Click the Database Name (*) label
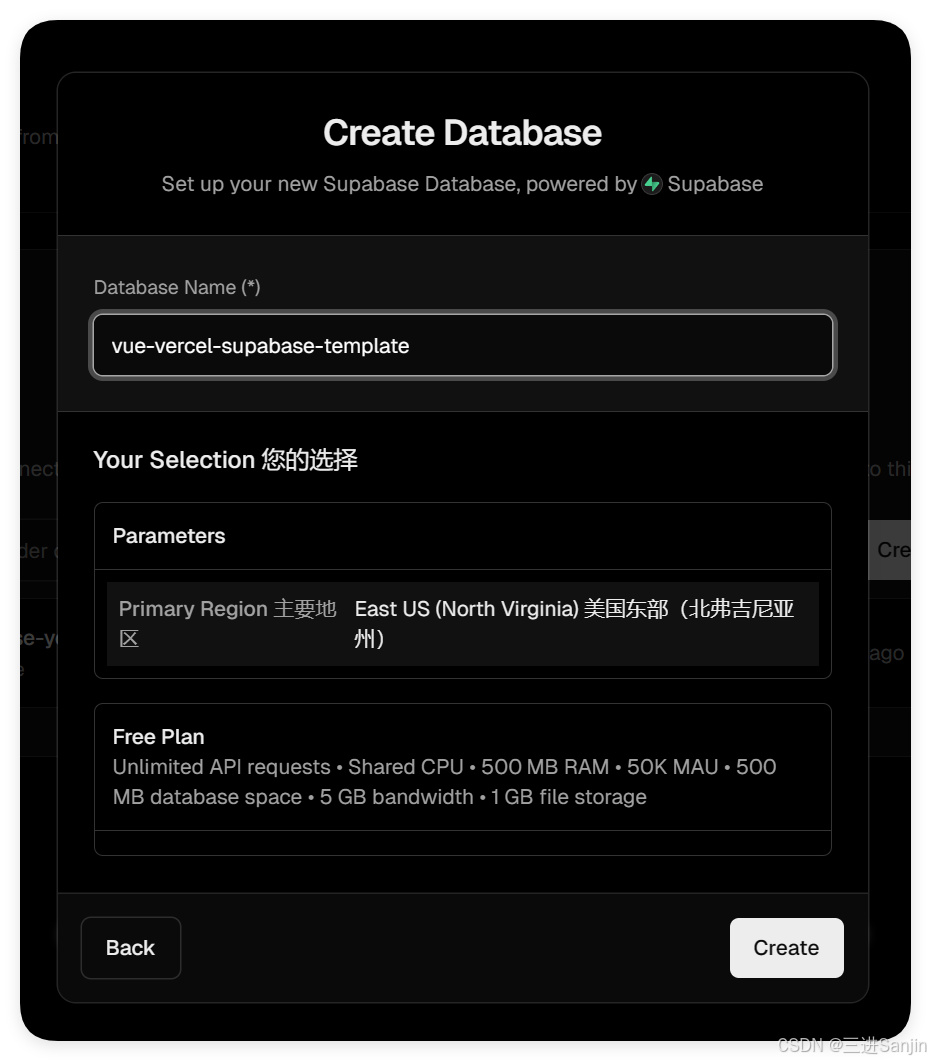Image resolution: width=931 pixels, height=1061 pixels. tap(177, 288)
